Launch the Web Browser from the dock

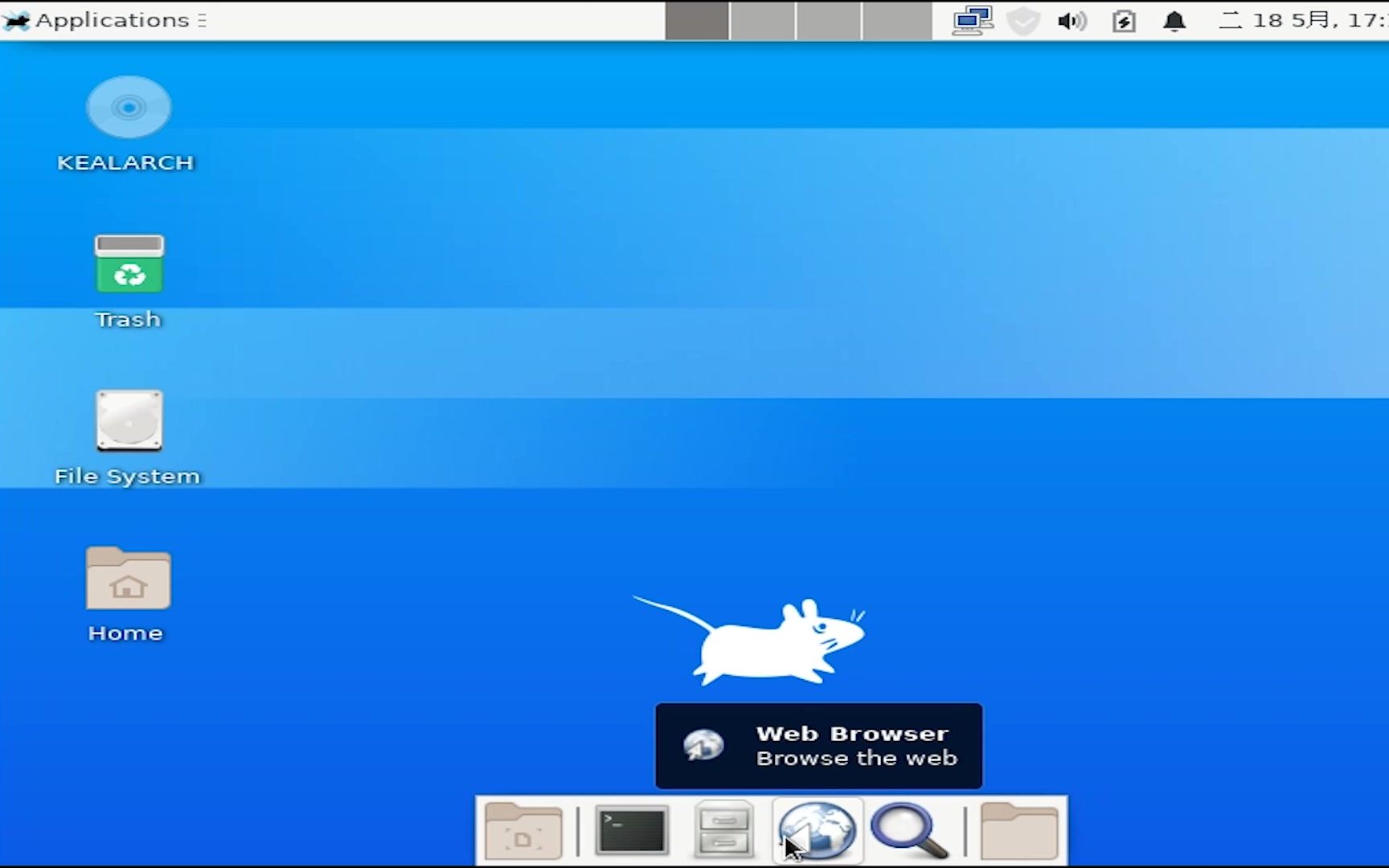click(817, 830)
